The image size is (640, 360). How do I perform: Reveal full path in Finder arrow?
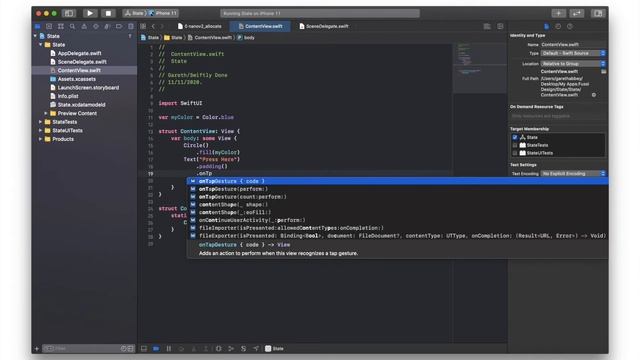(x=594, y=95)
